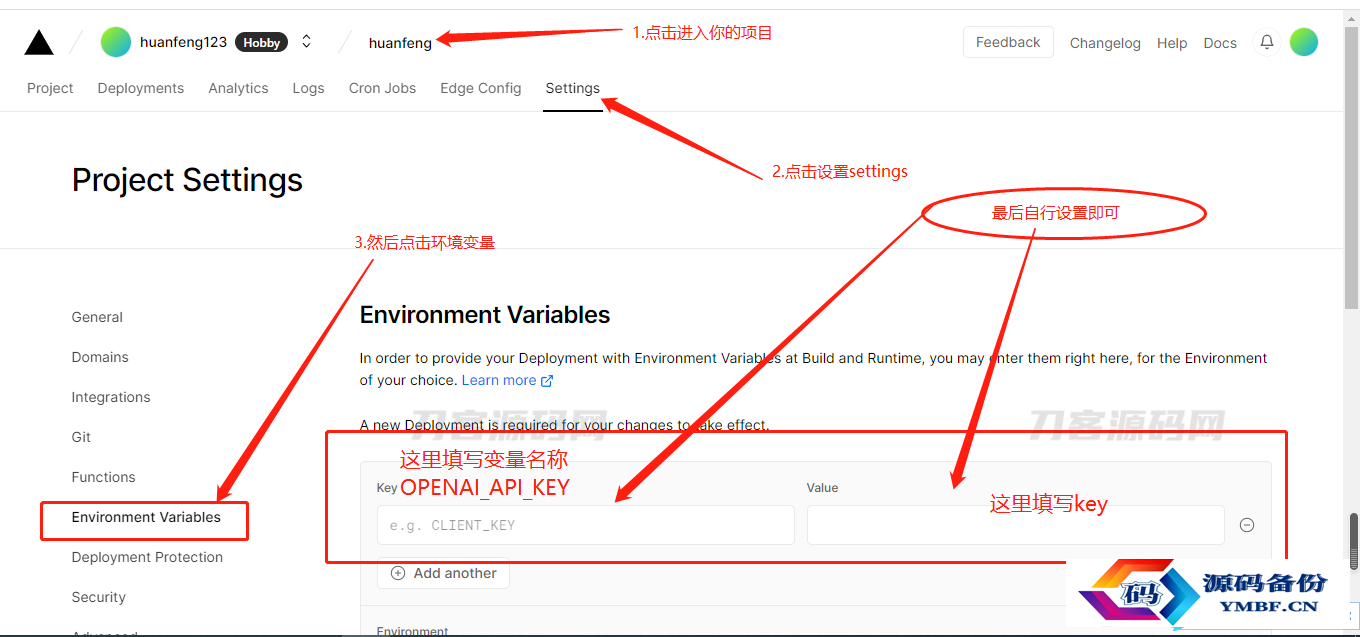1360x637 pixels.
Task: Open the notifications bell
Action: [1267, 42]
